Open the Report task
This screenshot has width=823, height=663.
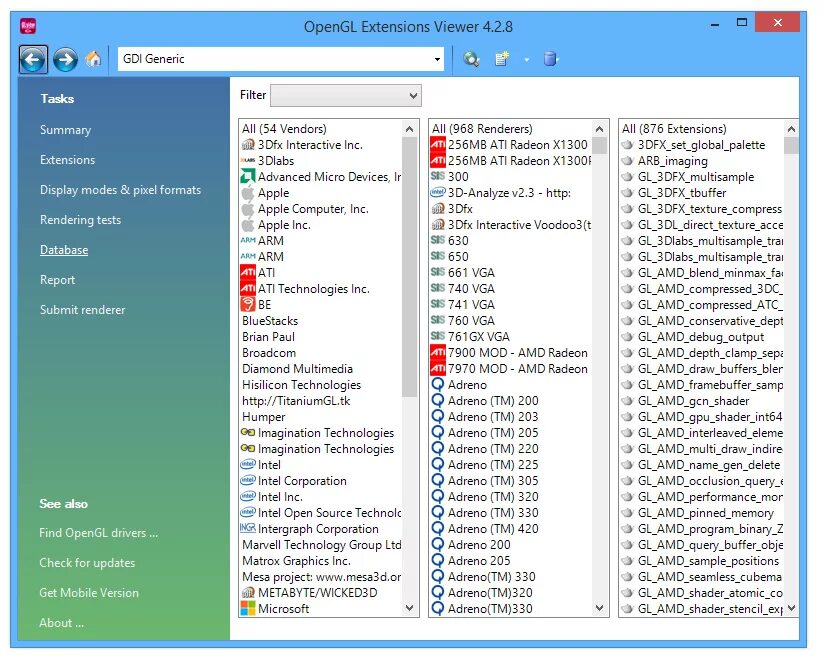(x=57, y=280)
